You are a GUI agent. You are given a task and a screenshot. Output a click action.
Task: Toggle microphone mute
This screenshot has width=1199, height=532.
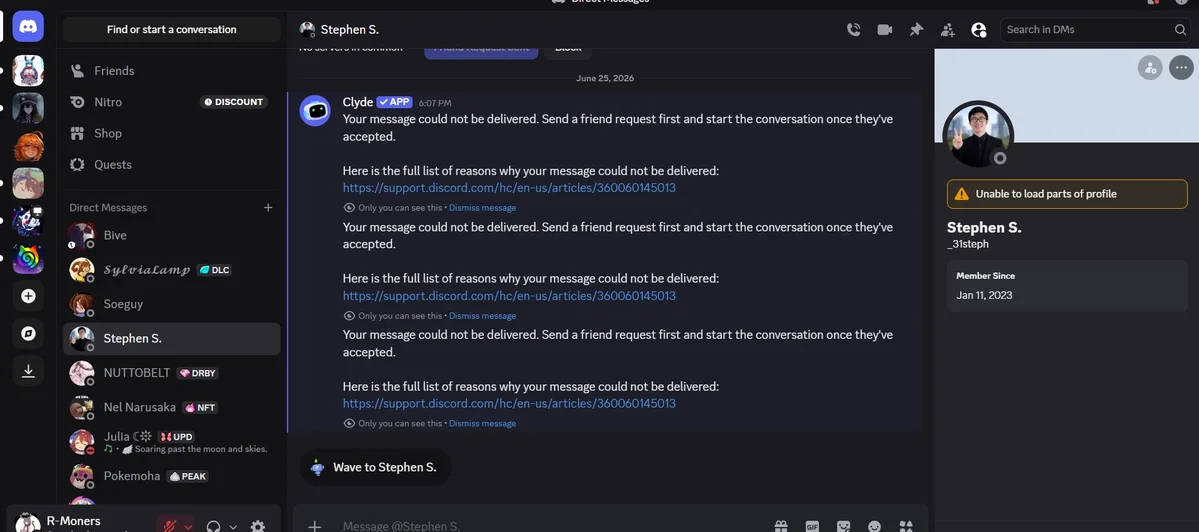169,526
